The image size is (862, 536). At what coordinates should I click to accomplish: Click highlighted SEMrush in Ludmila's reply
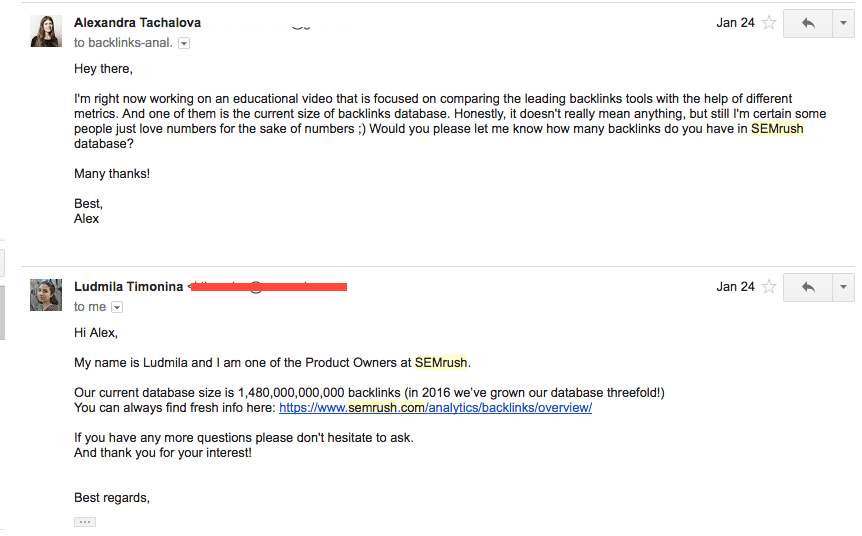pos(441,363)
